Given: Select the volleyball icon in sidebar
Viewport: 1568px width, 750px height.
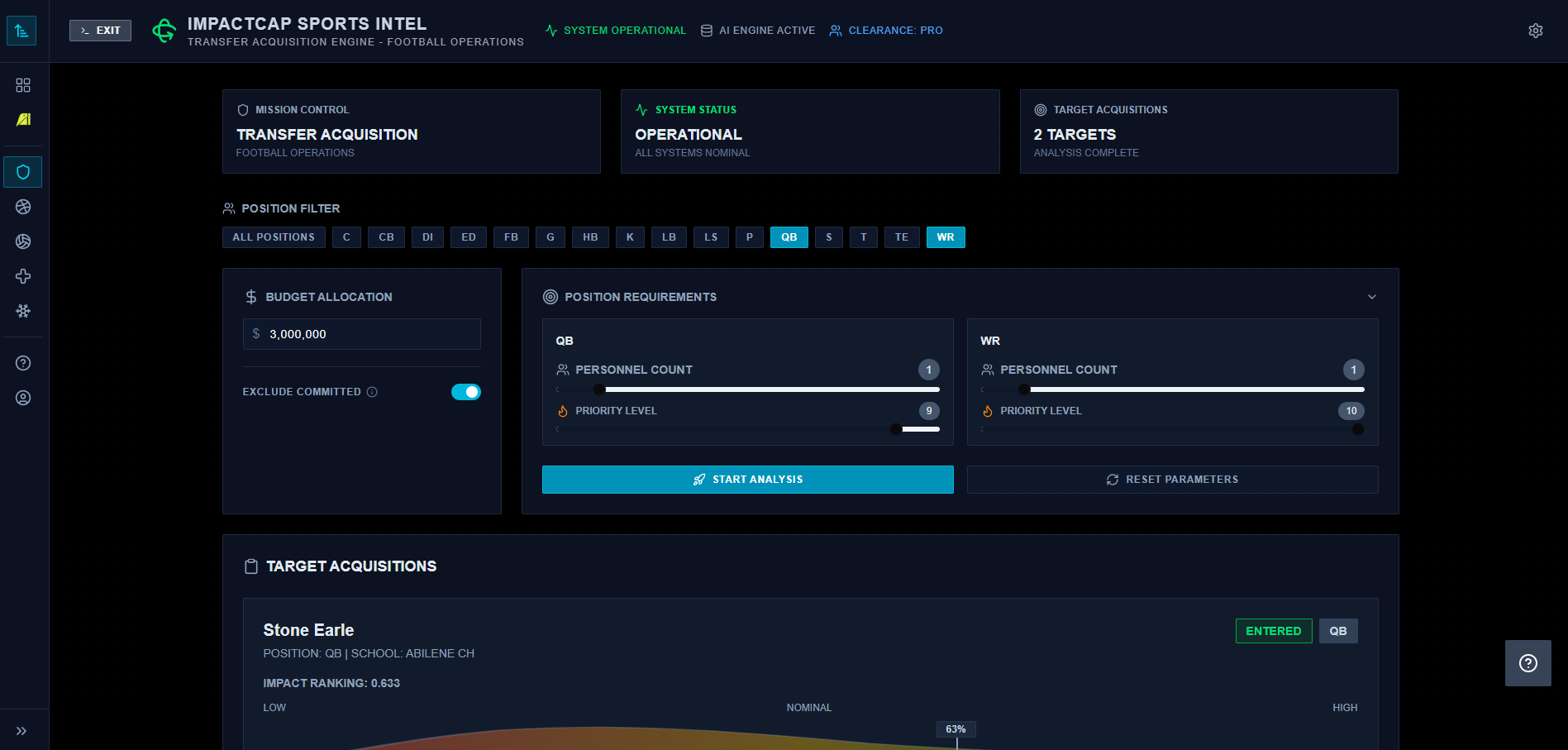Looking at the screenshot, I should pos(23,241).
